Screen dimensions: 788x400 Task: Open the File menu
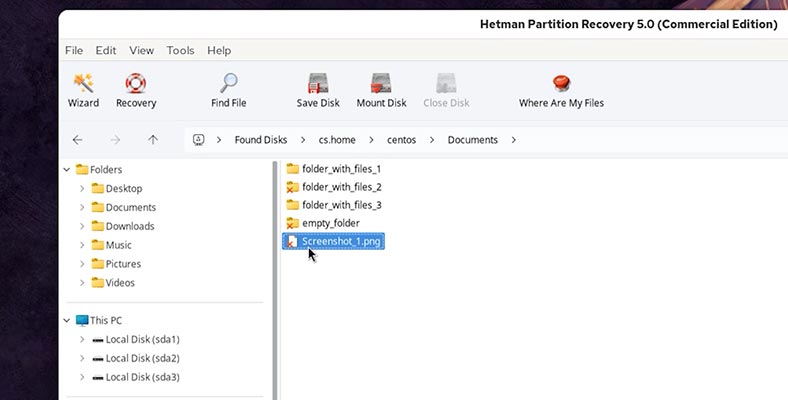coord(74,50)
